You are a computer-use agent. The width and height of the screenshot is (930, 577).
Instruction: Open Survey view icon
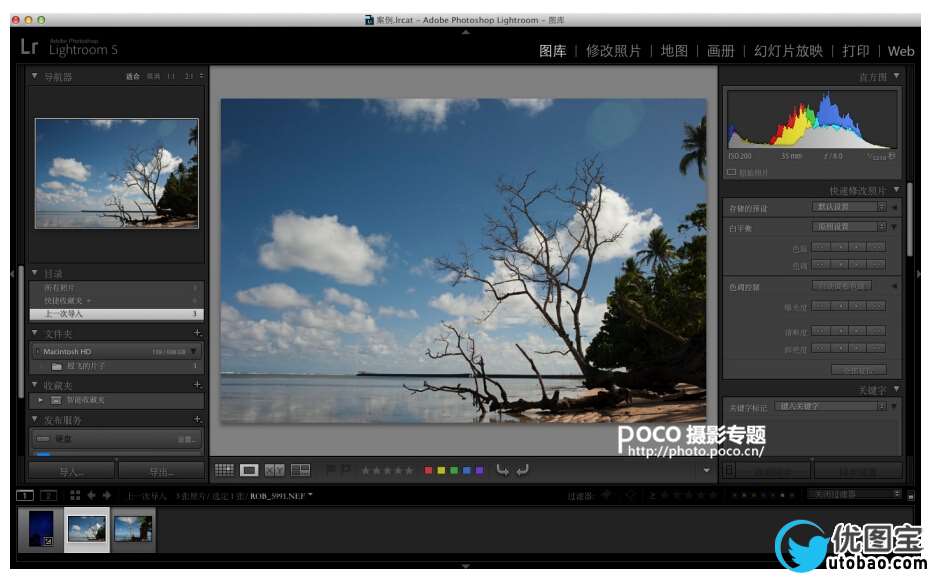tap(300, 470)
